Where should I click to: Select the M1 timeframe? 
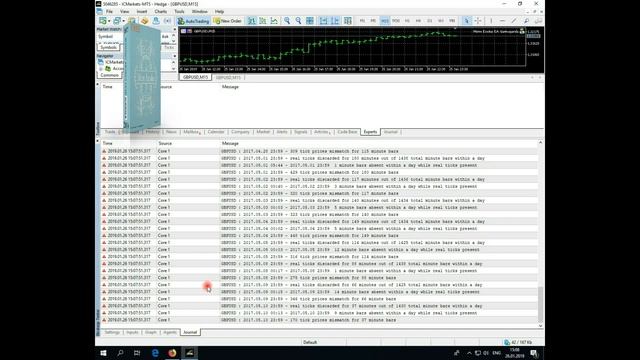pos(362,21)
